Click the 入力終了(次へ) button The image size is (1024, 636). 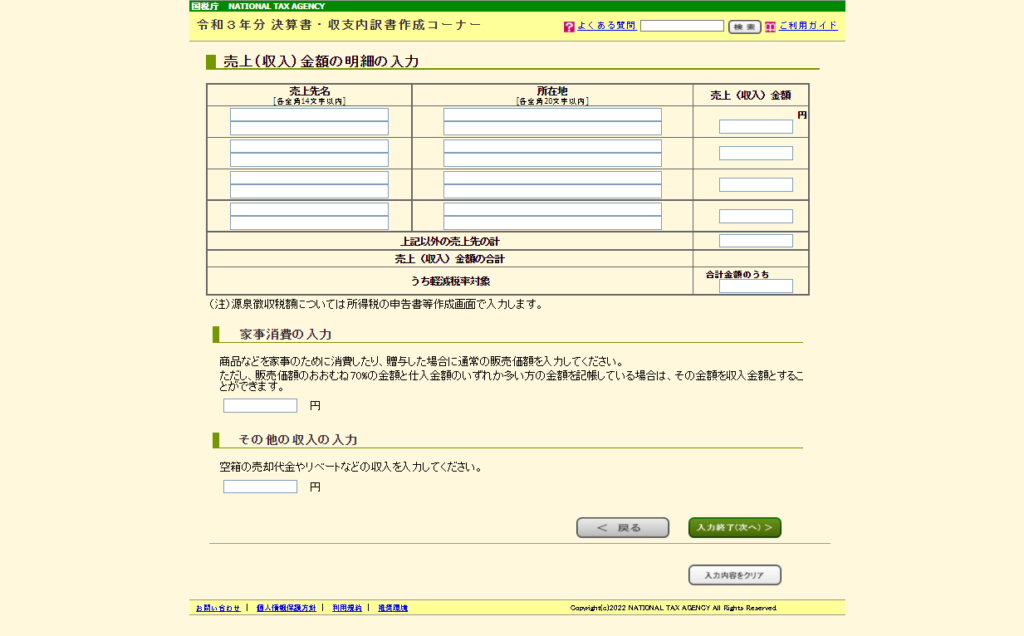(x=735, y=528)
